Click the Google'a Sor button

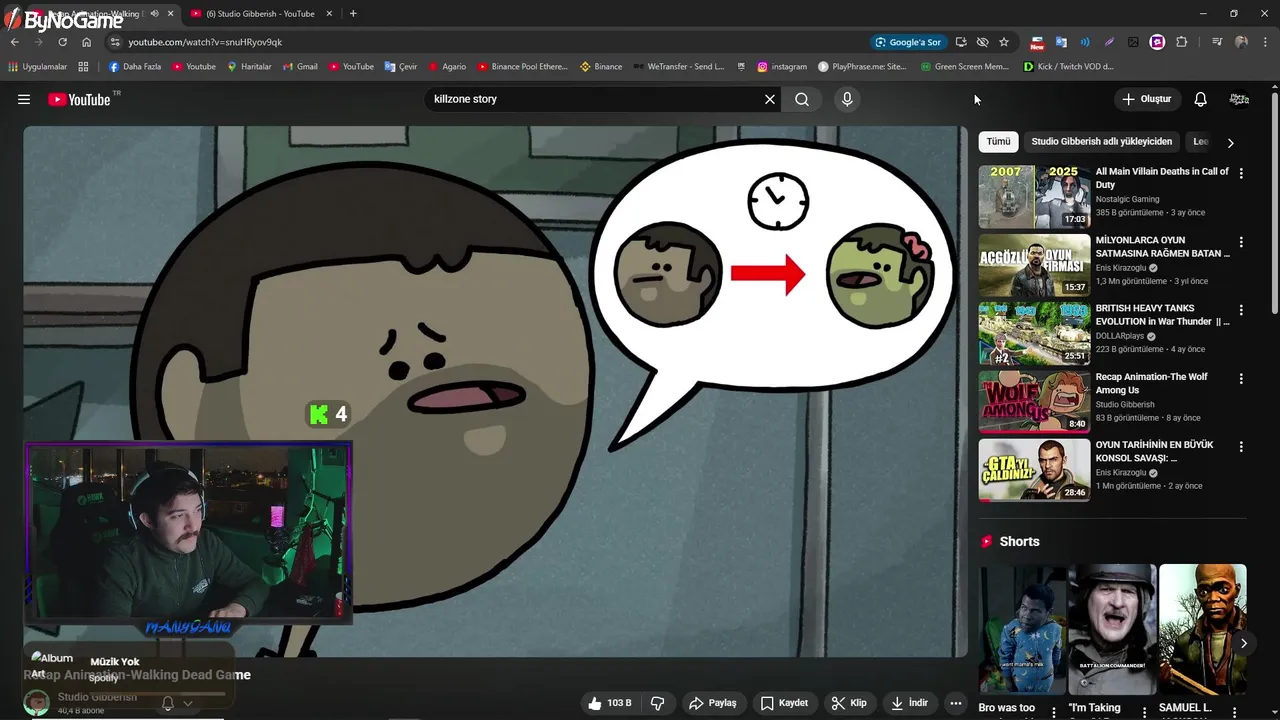(x=908, y=42)
